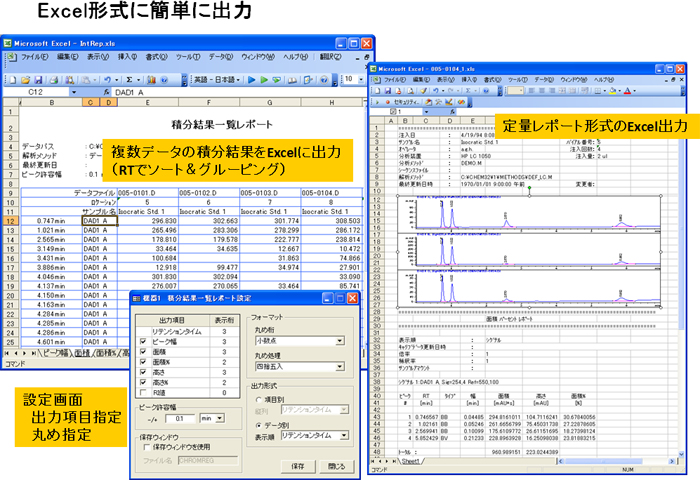Viewport: 700px width, 480px height.
Task: Switch to 面積 sheet tab
Action: click(82, 353)
